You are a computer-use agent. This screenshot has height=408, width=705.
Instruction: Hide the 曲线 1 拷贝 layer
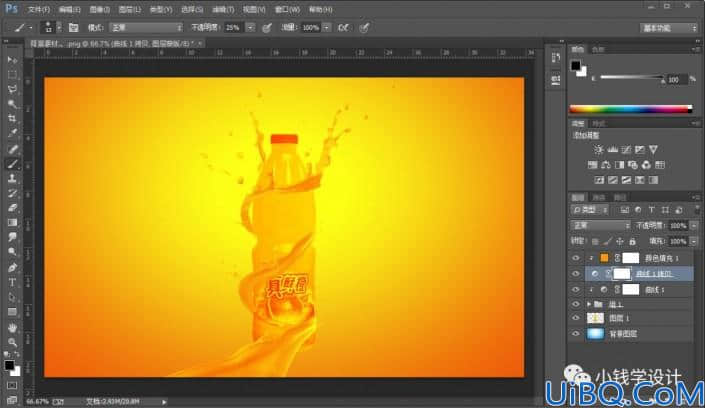[x=576, y=273]
